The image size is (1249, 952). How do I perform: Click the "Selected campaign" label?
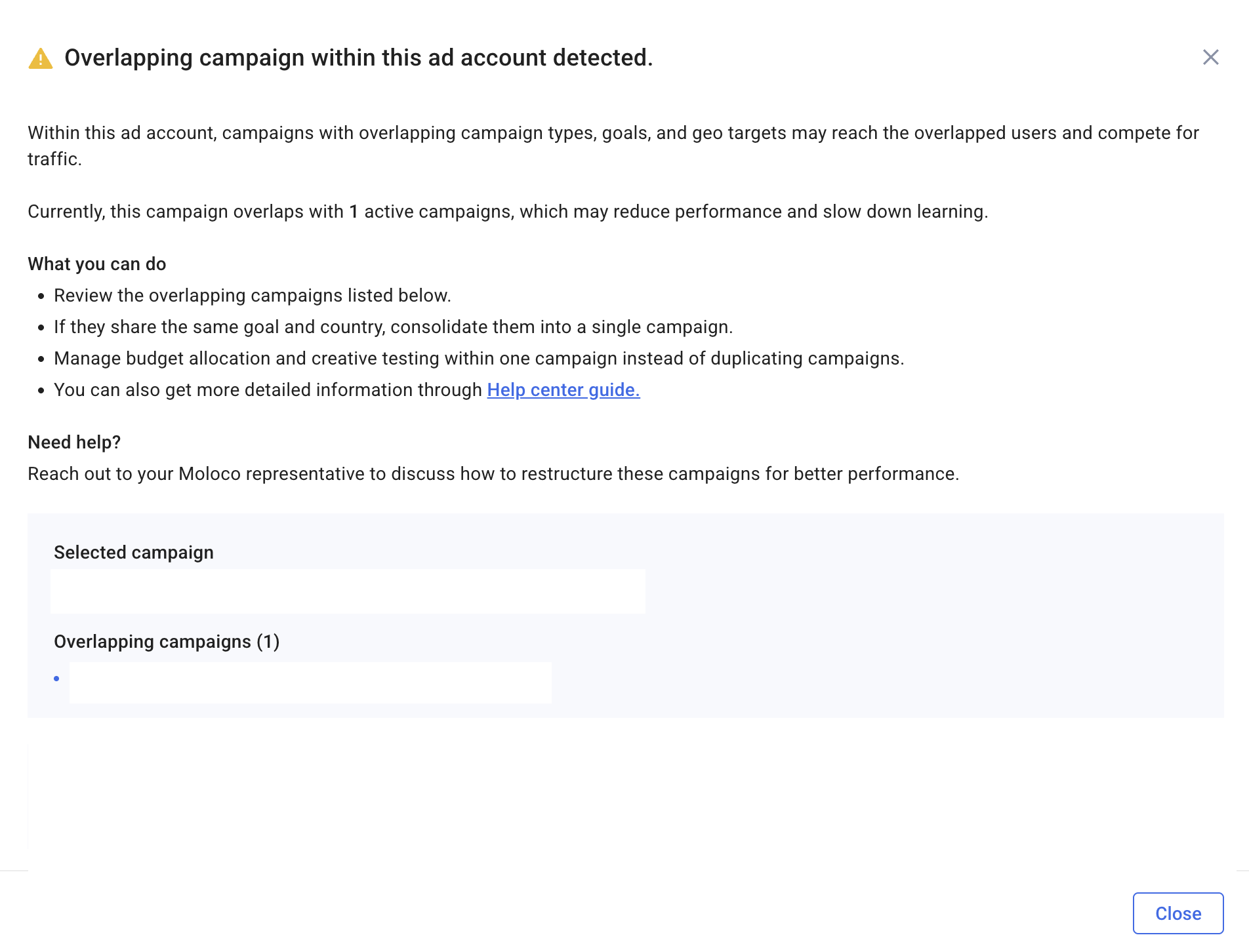(x=134, y=553)
